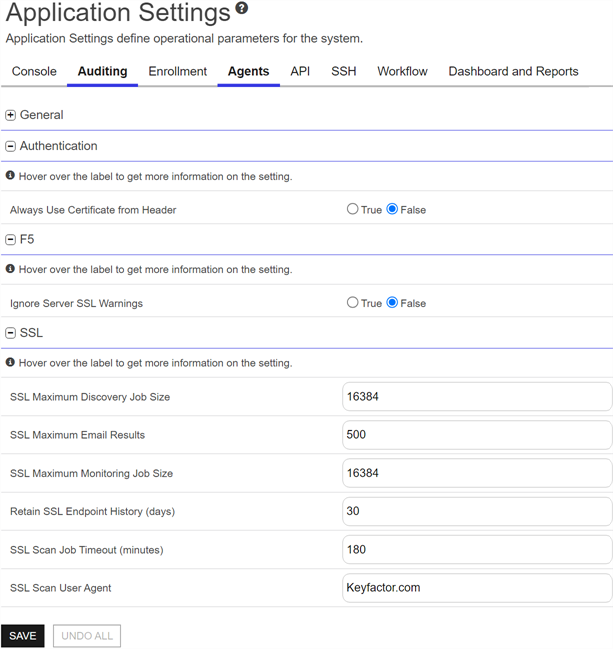Select False for Ignore Server SSL Warnings
The height and width of the screenshot is (649, 613).
pyautogui.click(x=392, y=303)
